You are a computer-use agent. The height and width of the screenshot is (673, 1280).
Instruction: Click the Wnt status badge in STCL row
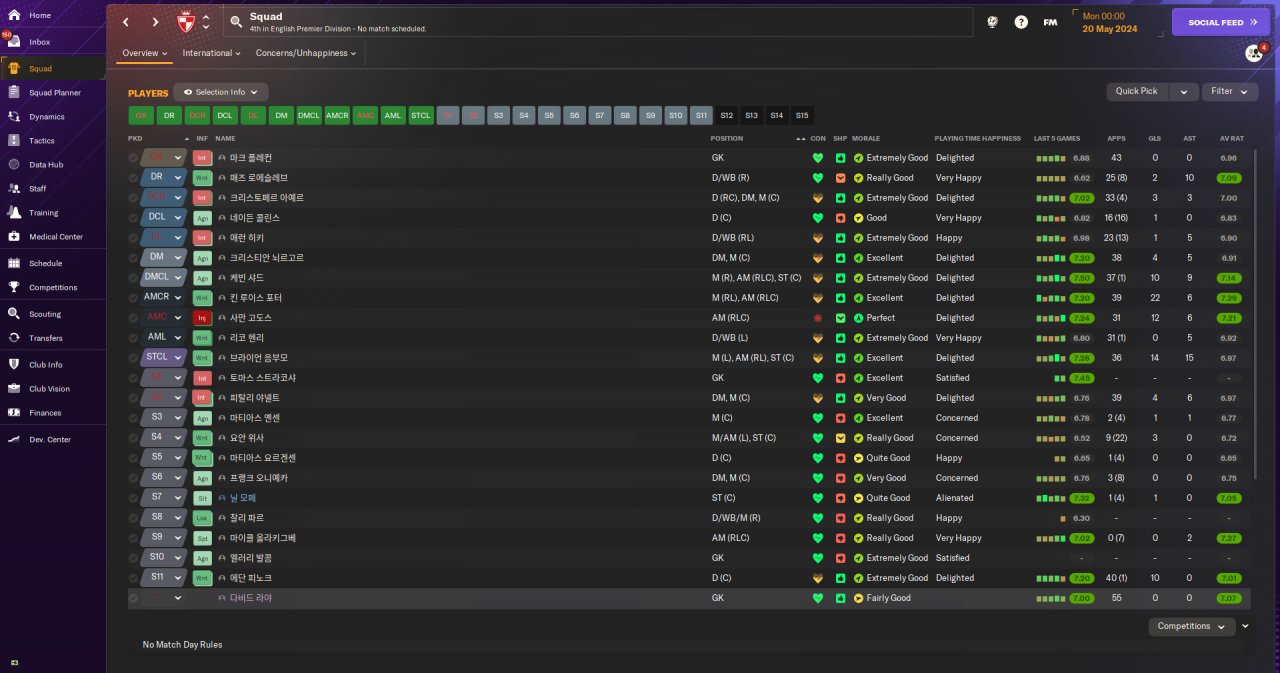202,358
